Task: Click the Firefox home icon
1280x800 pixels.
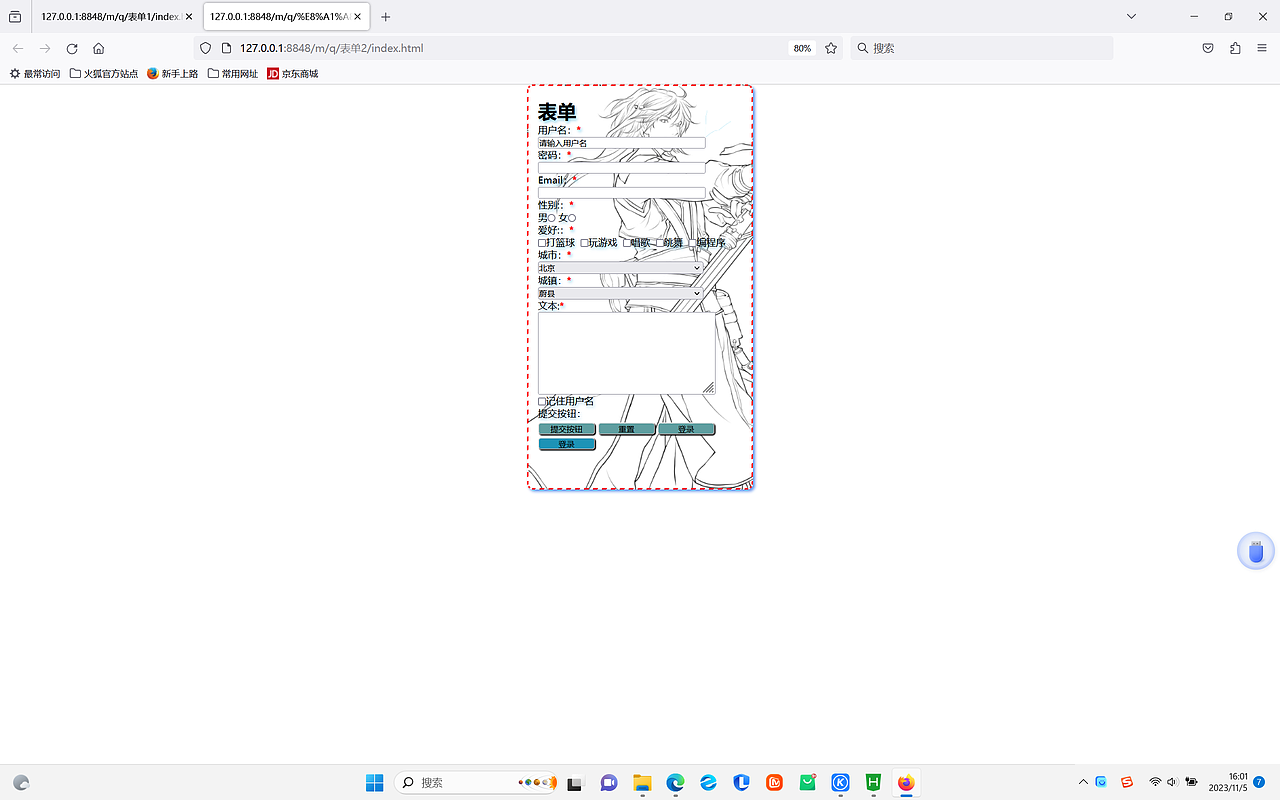Action: pyautogui.click(x=98, y=47)
